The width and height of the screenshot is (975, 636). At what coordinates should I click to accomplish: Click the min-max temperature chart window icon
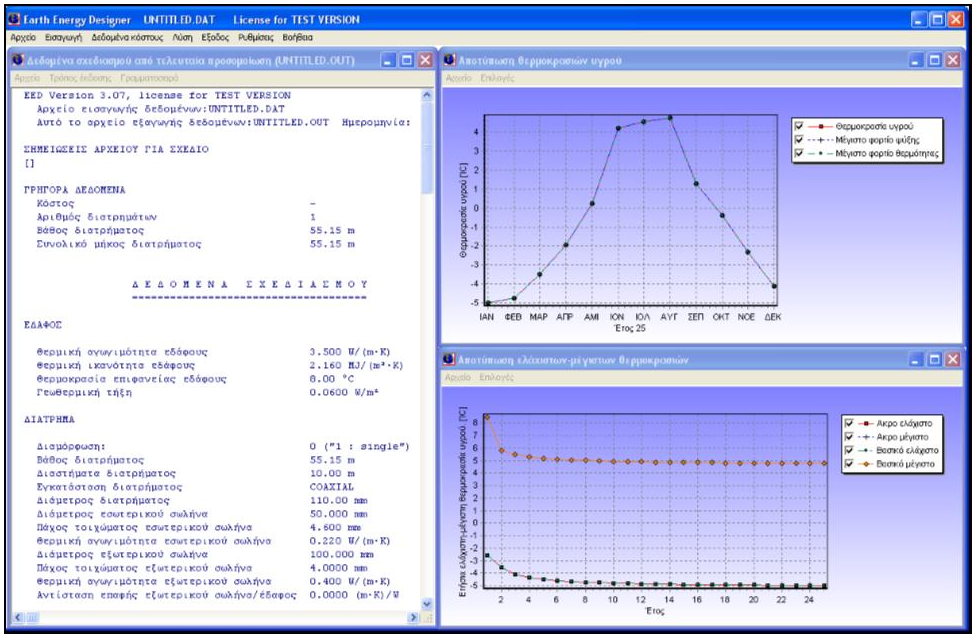pos(450,359)
